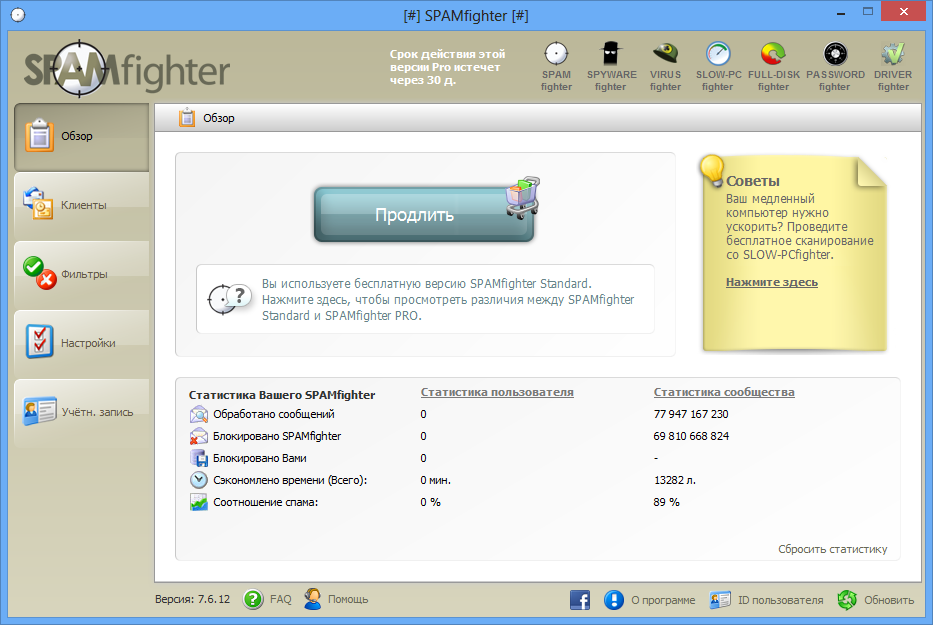
Task: Click the Обработано сообщений envelope icon
Action: coord(199,414)
